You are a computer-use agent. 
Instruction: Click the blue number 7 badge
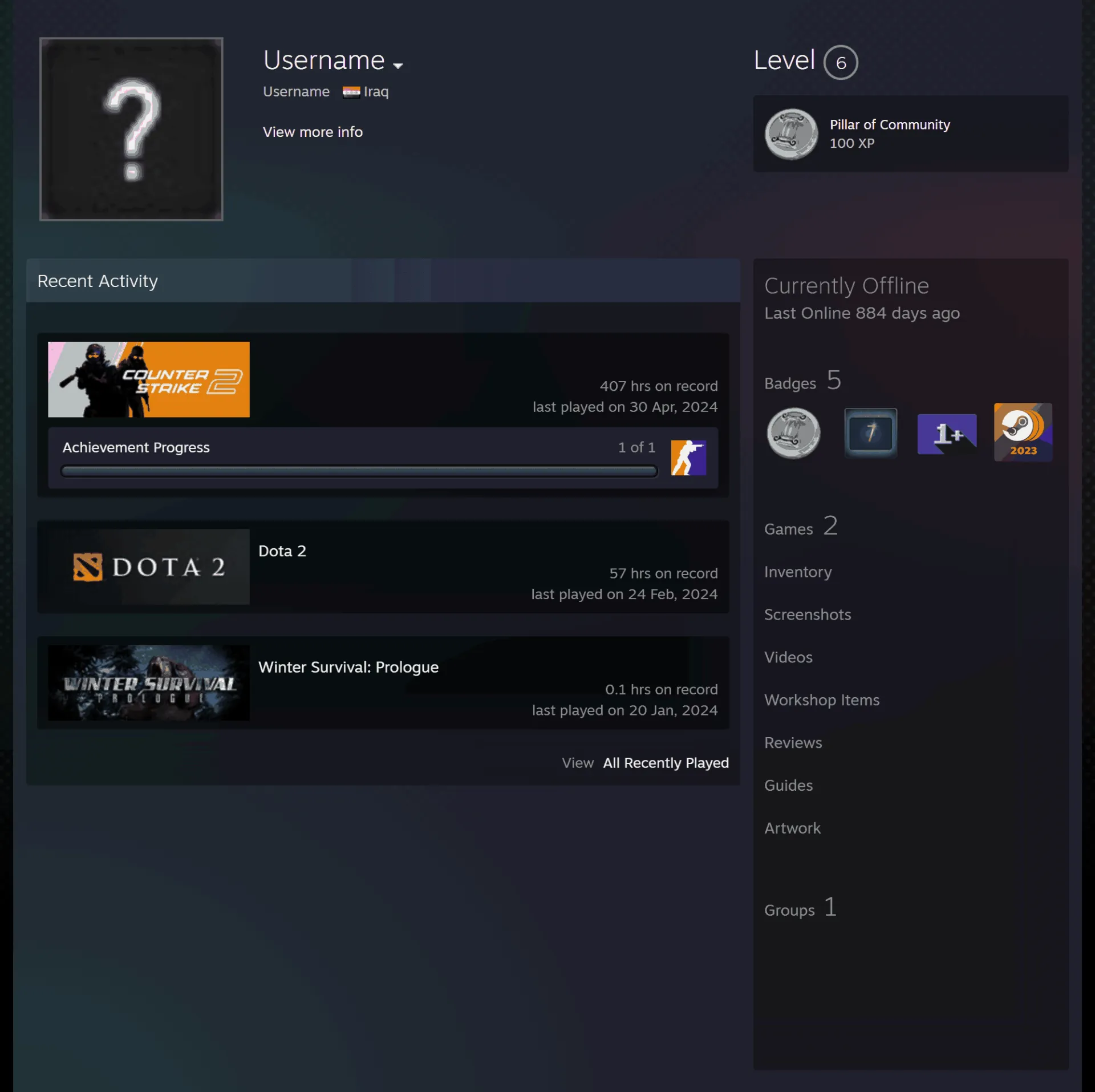coord(870,432)
